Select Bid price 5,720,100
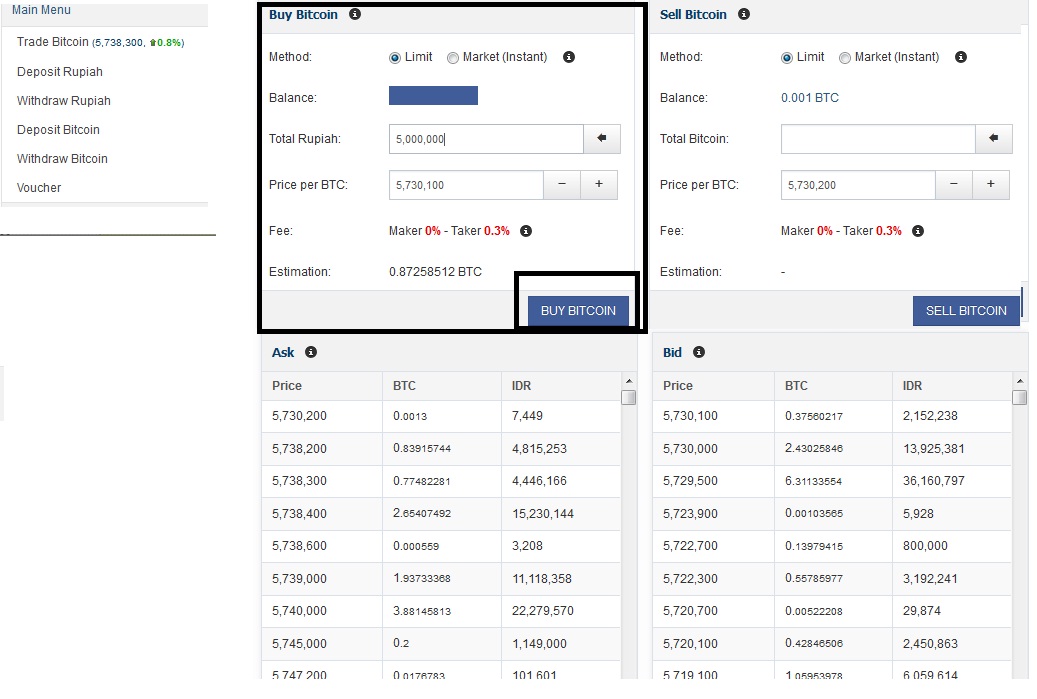The height and width of the screenshot is (699, 1037). [690, 643]
